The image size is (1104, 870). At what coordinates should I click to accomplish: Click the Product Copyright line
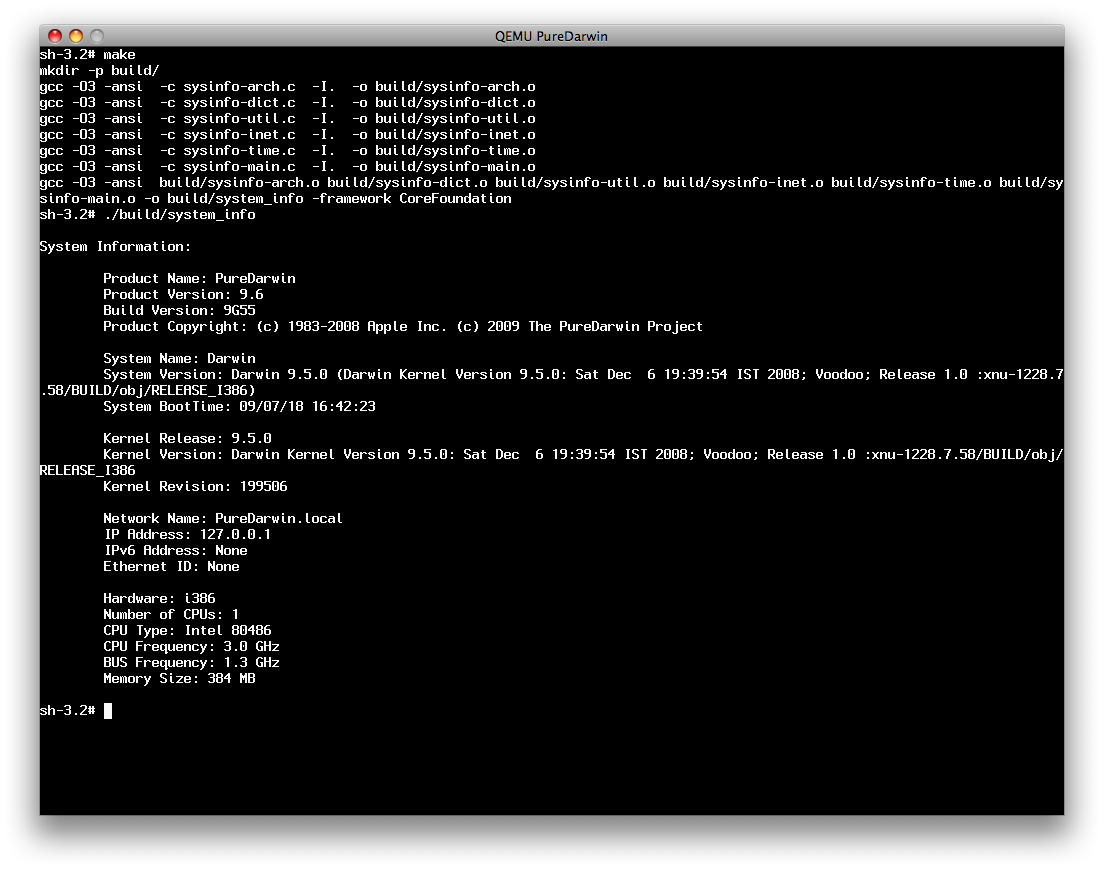click(403, 327)
